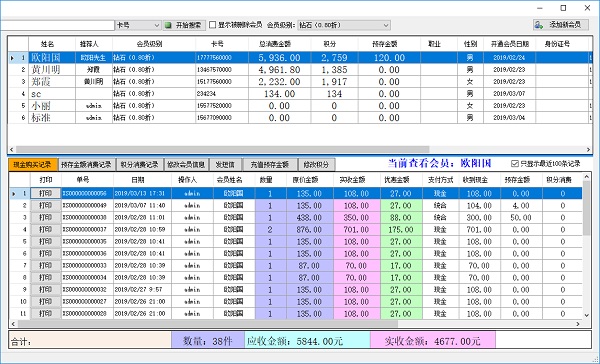600x364 pixels.
Task: Click down arrow of purchase records vertical scrollbar
Action: (x=587, y=315)
